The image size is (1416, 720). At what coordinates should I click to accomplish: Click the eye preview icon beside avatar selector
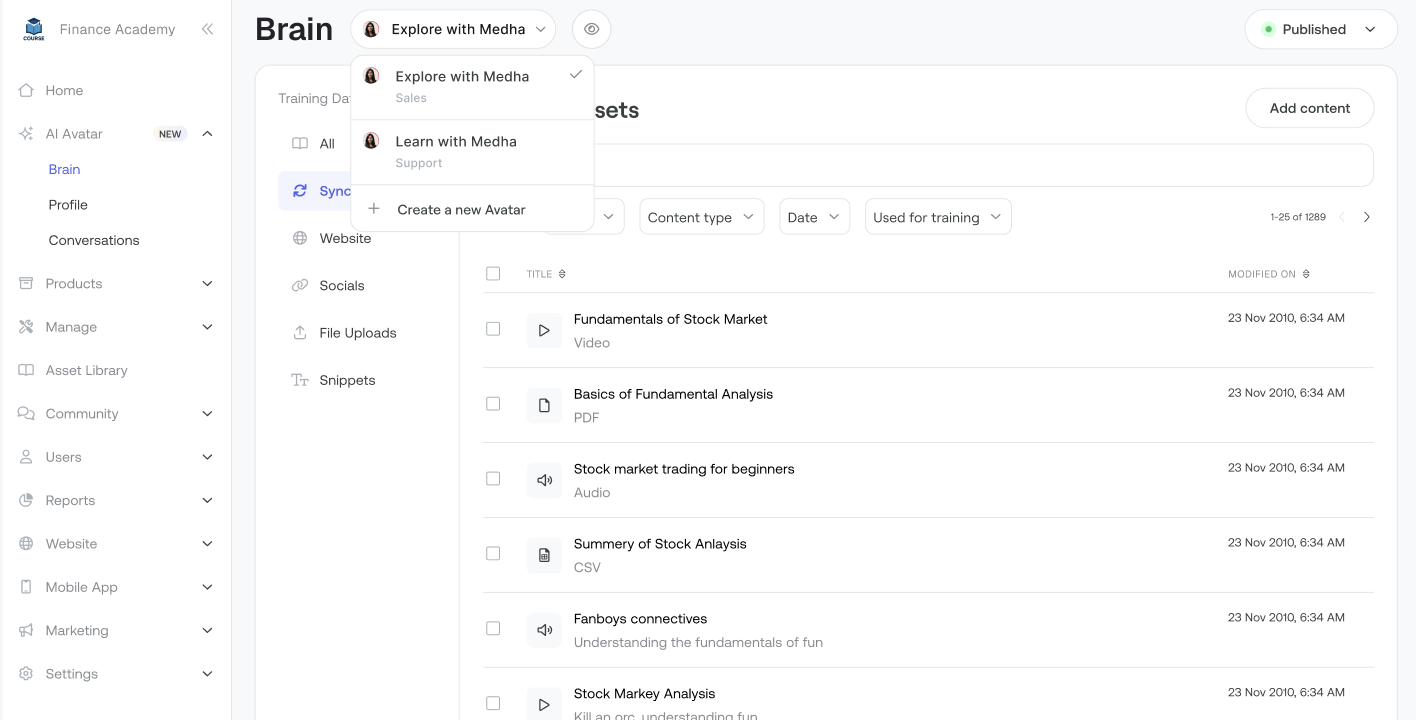click(591, 29)
